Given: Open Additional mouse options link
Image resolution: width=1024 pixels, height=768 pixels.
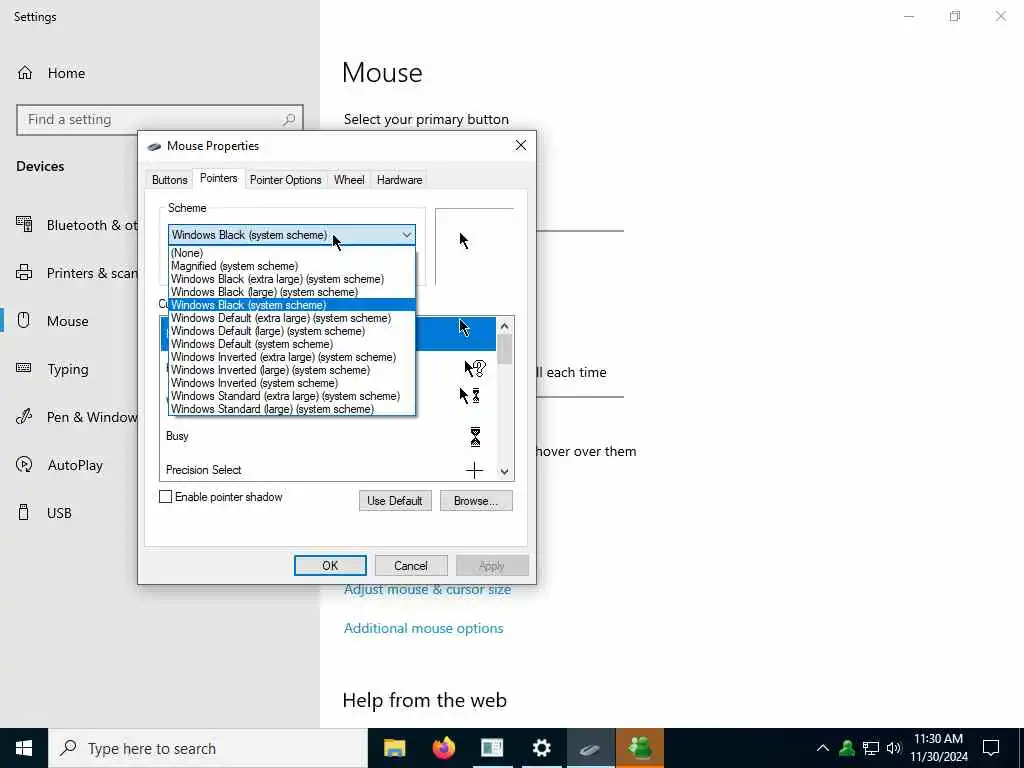Looking at the screenshot, I should (x=424, y=628).
